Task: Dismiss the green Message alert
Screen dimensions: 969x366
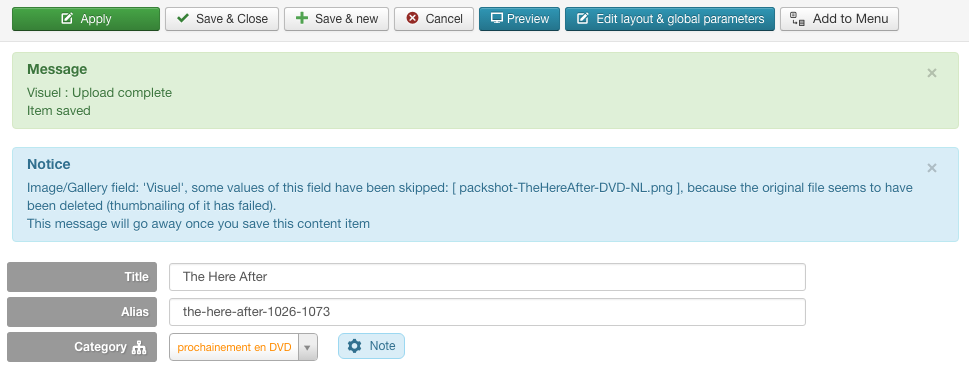Action: [932, 73]
